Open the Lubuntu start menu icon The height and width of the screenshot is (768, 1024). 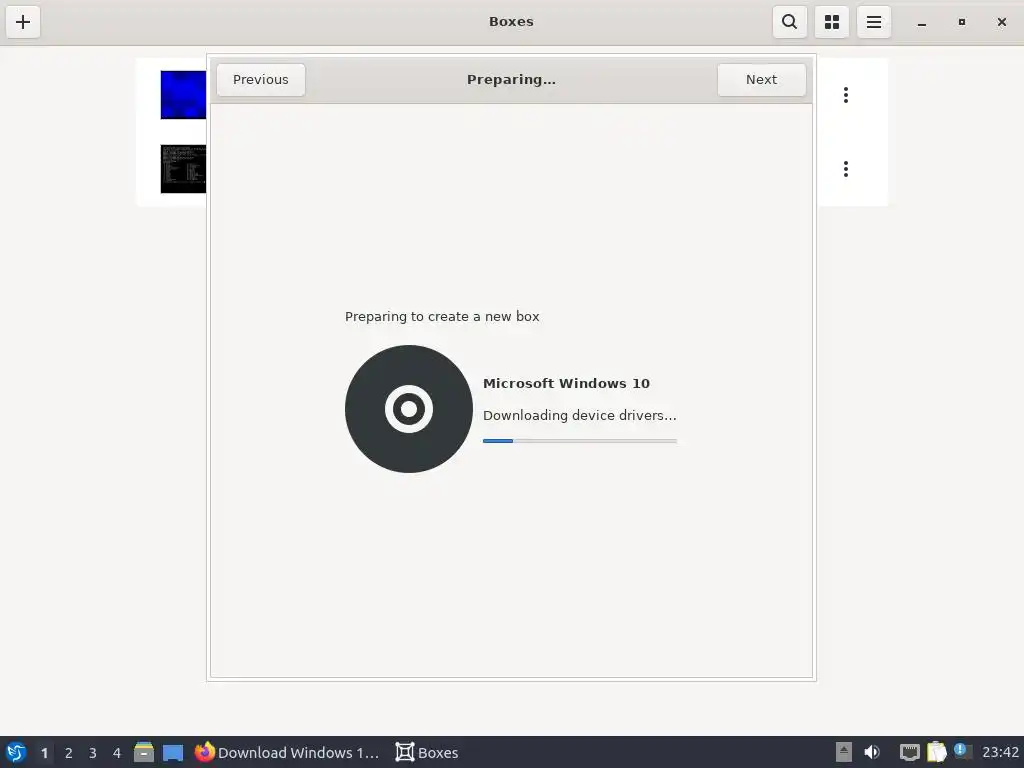(x=16, y=752)
